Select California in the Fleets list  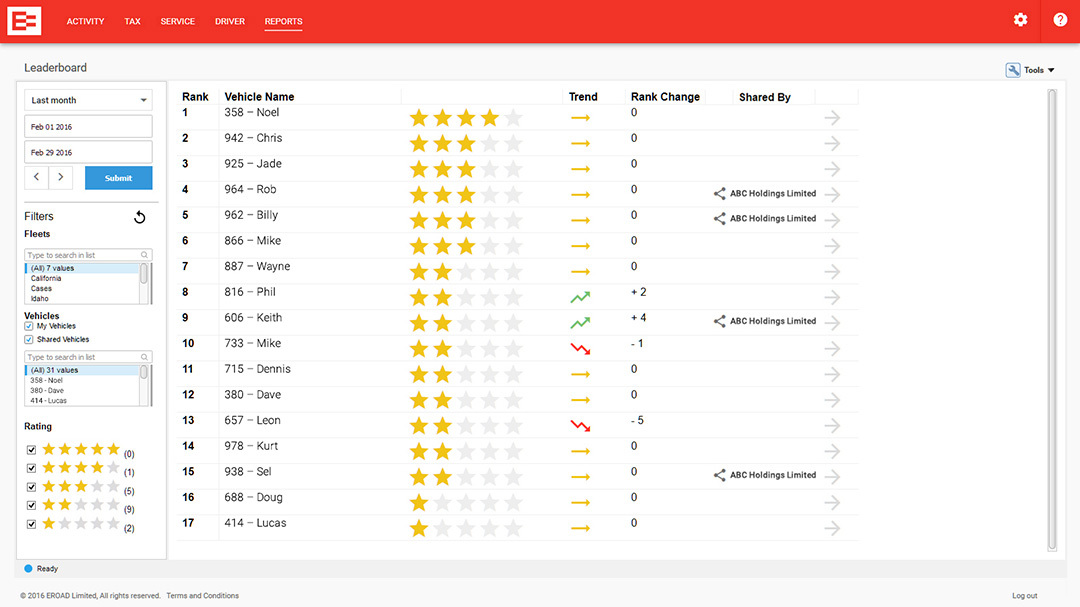tap(46, 278)
